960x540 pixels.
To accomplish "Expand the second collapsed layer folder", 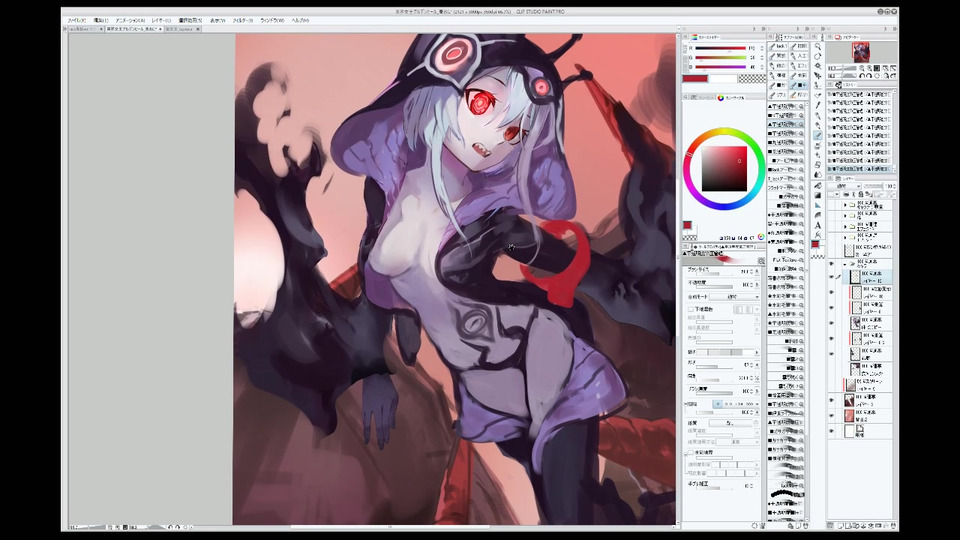I will point(845,215).
